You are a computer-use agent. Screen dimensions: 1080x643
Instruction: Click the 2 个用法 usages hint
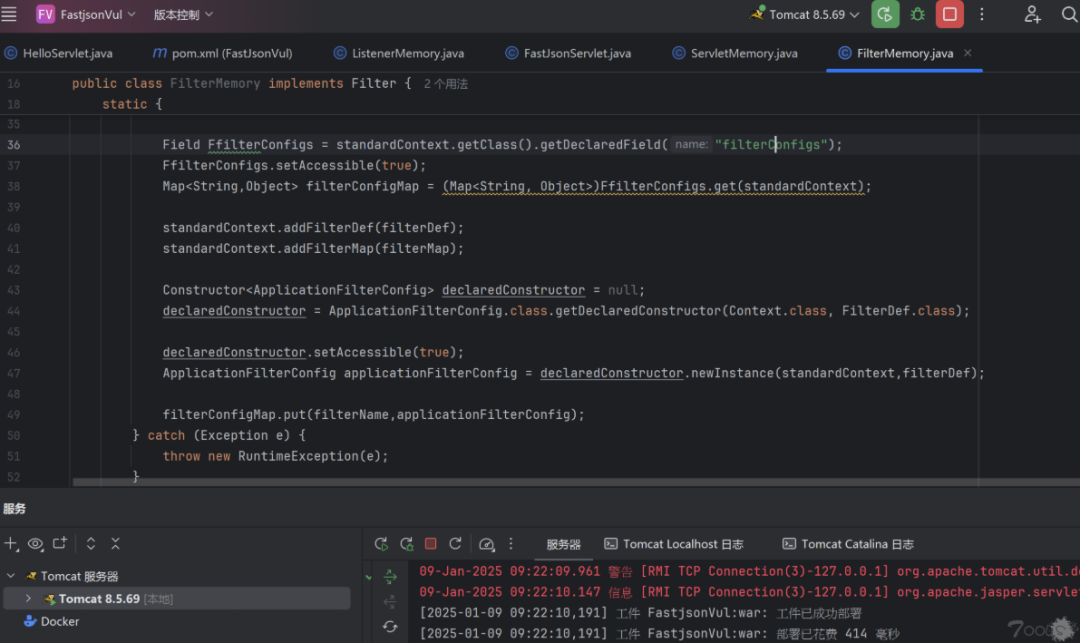[x=446, y=84]
